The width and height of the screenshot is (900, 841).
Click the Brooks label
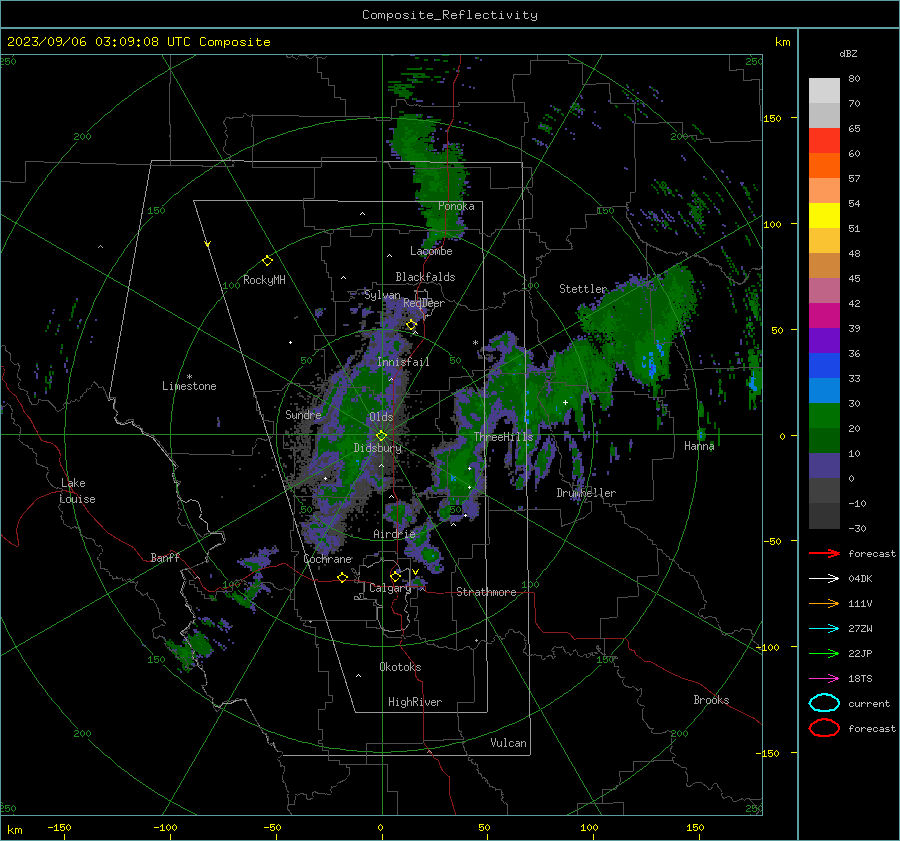click(x=711, y=700)
